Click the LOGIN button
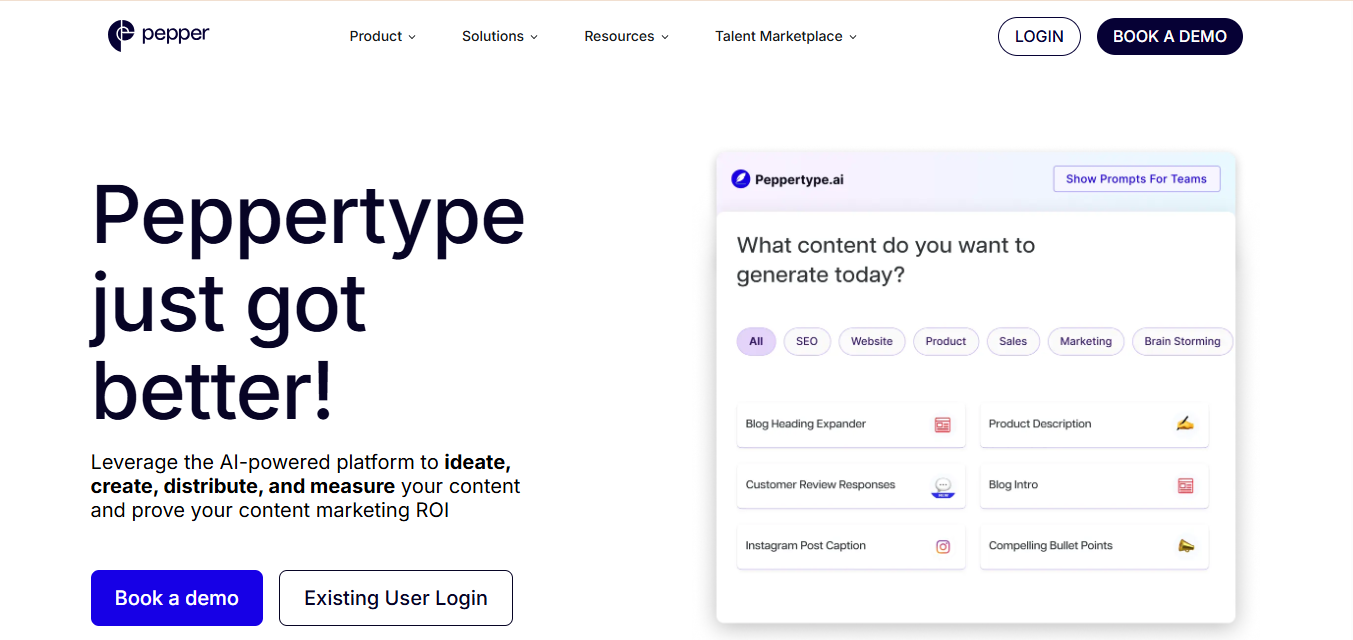Image resolution: width=1353 pixels, height=640 pixels. coord(1039,36)
